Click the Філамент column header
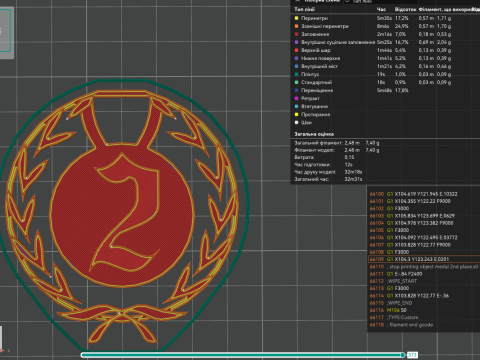Screen dimensions: 480x360 (449, 9)
